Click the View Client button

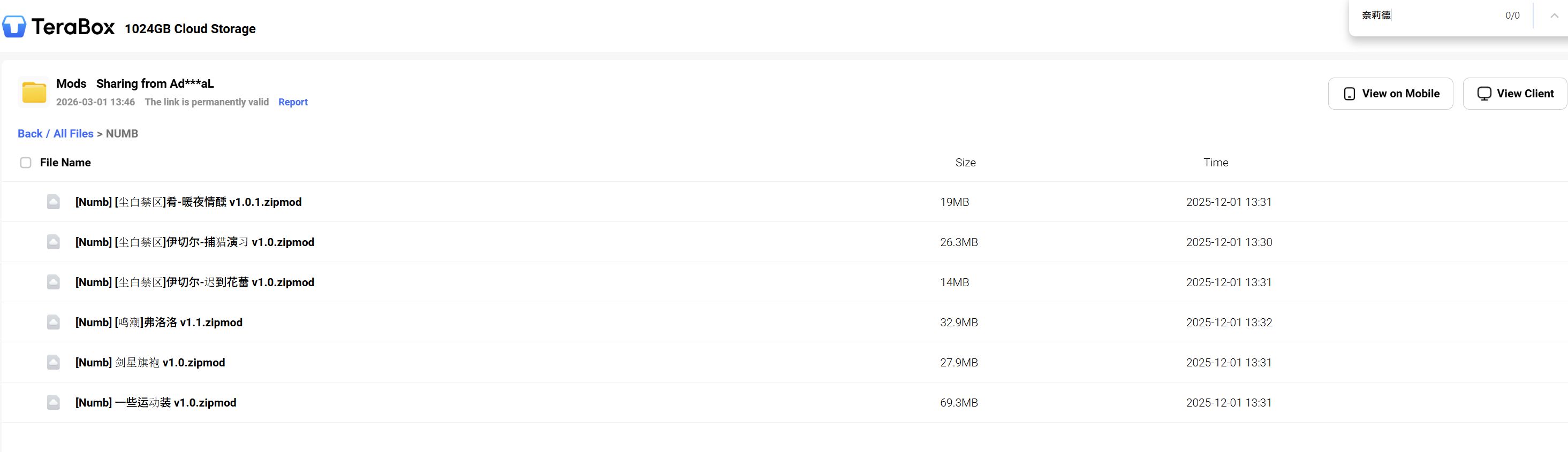pyautogui.click(x=1514, y=94)
